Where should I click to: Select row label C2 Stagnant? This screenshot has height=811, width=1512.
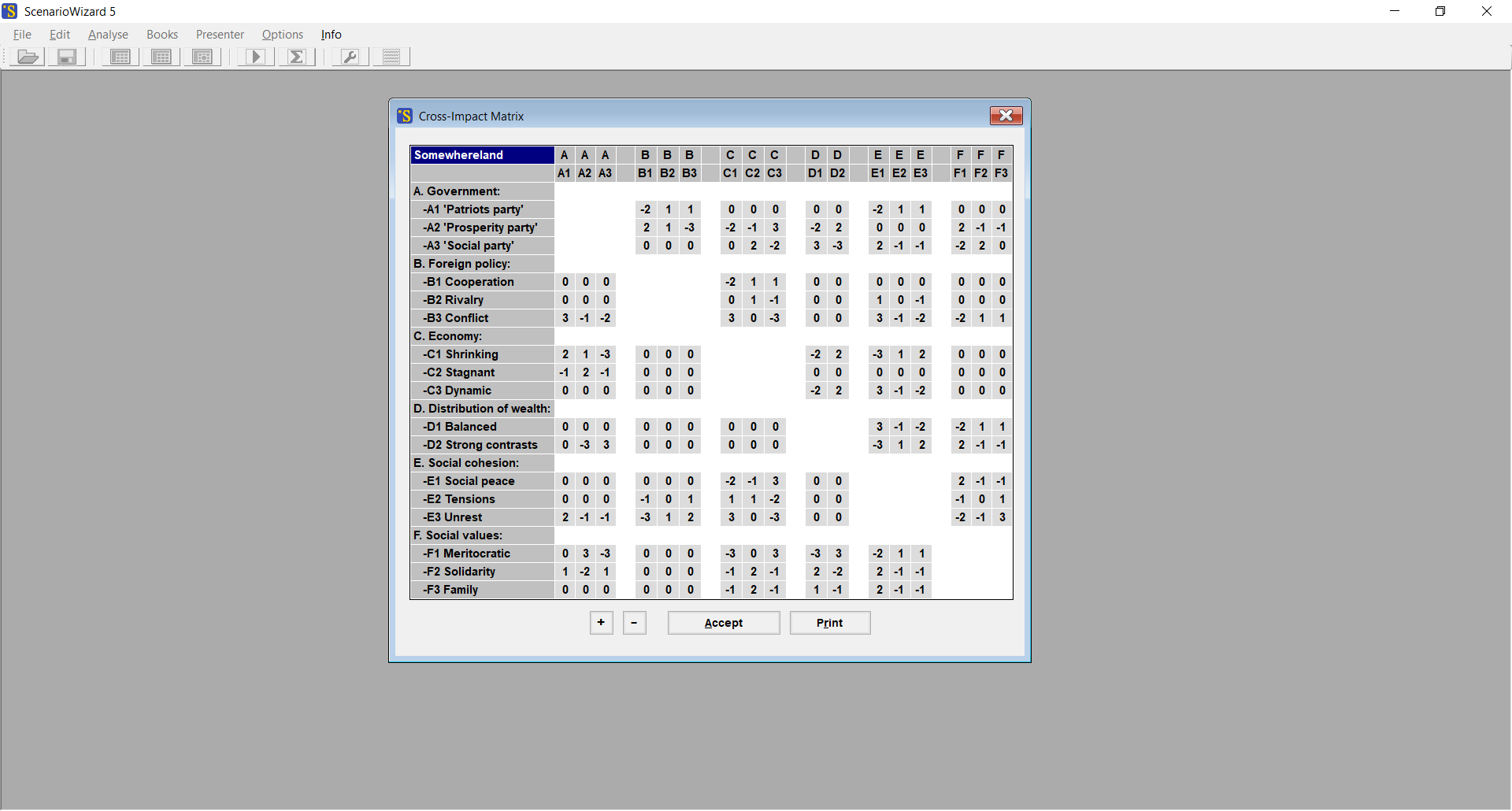482,372
